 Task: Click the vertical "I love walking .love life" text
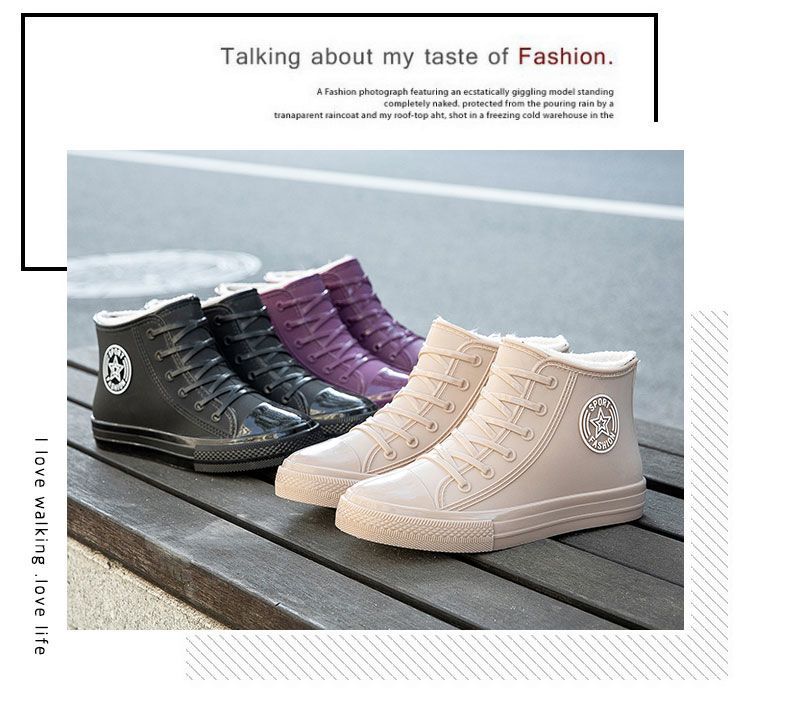tap(41, 546)
